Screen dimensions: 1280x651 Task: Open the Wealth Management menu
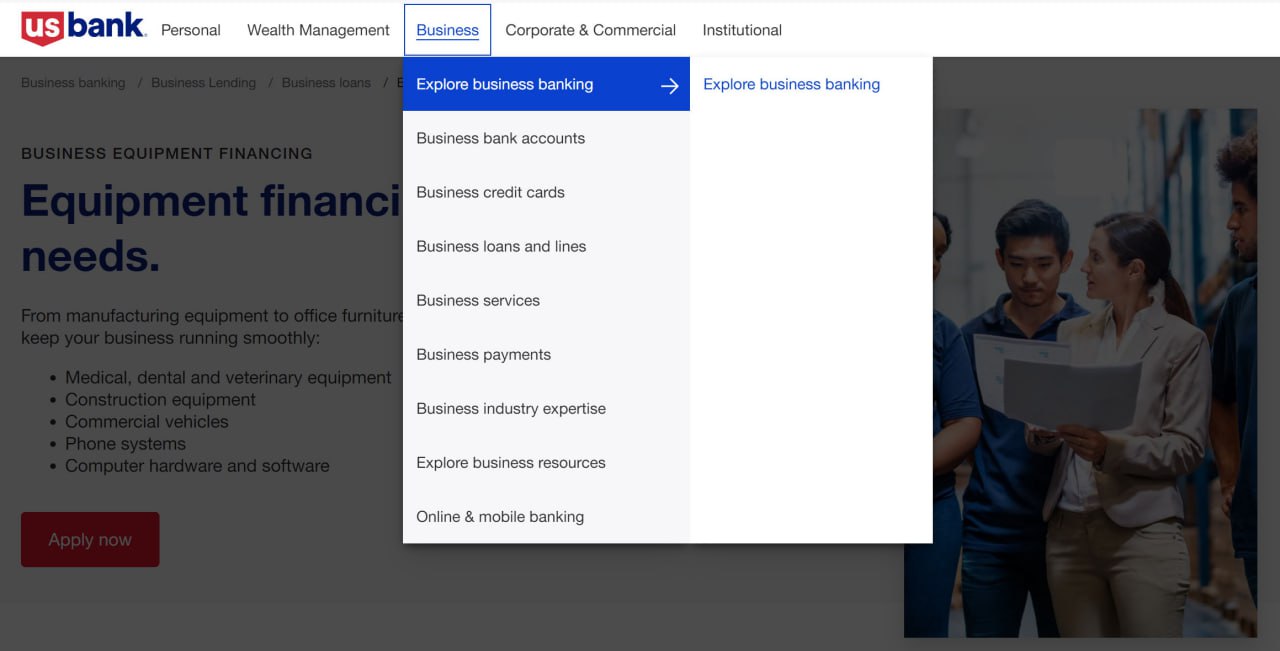[318, 30]
